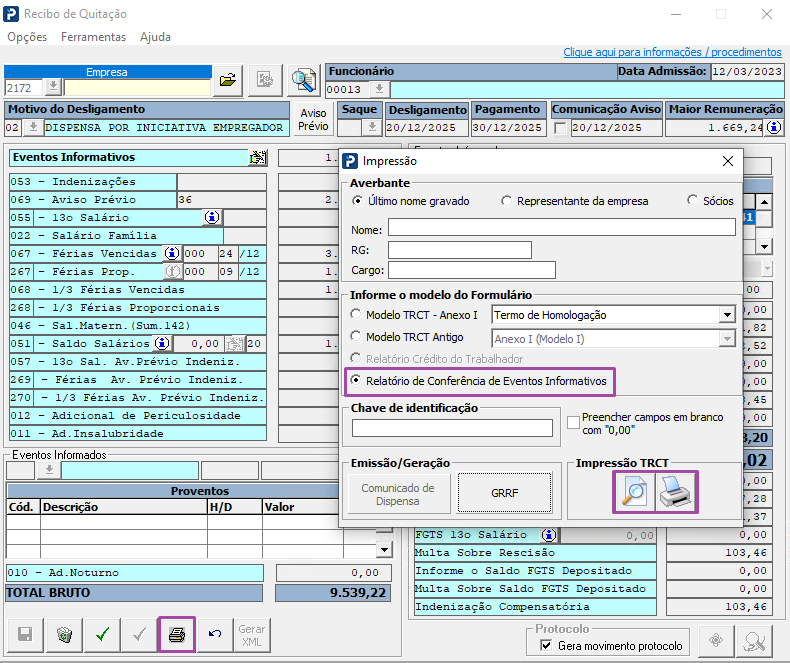Select 012 - Adicional de Periculosidade row
Screen dimensions: 790x663
tap(138, 416)
